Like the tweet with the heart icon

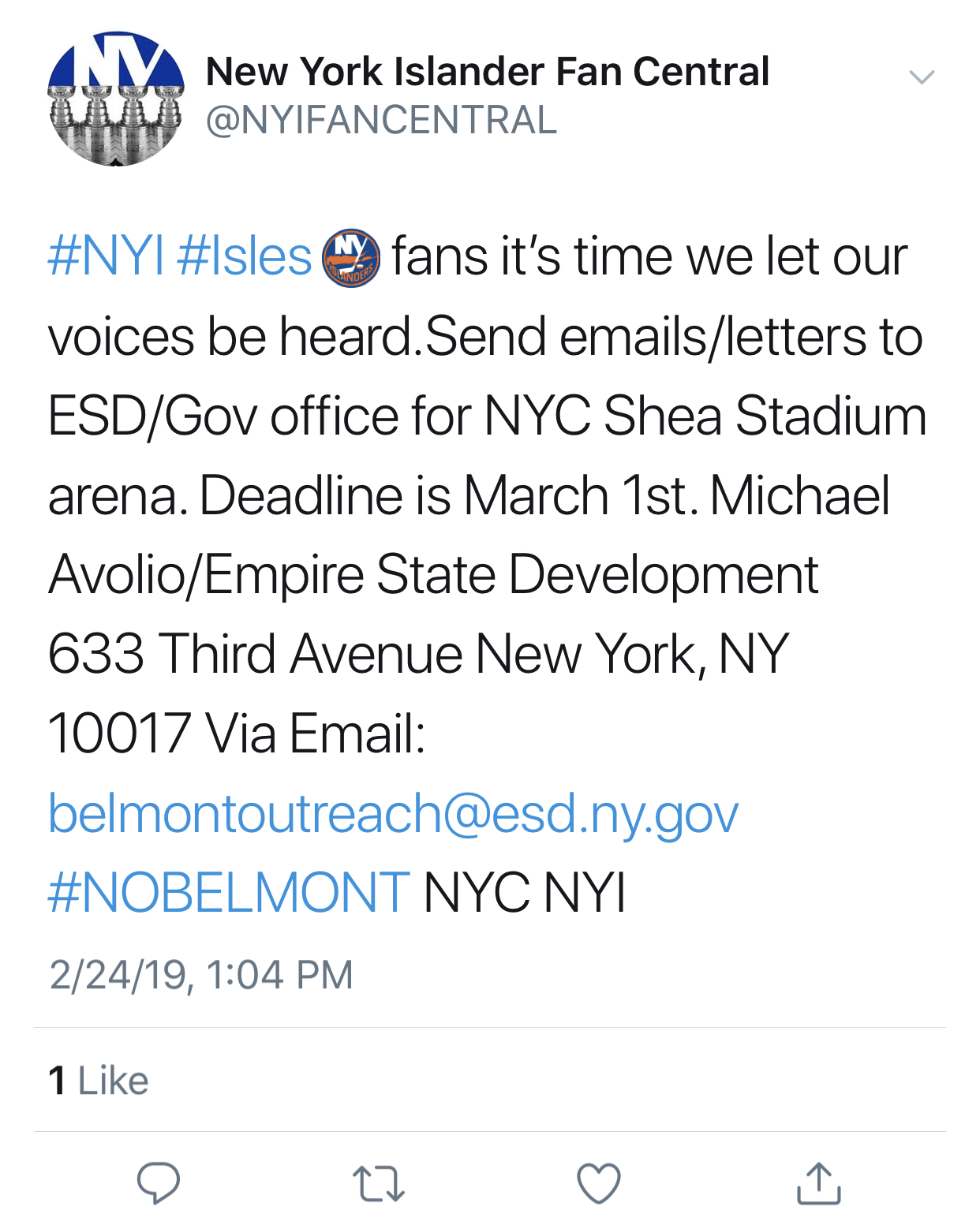[x=599, y=1183]
